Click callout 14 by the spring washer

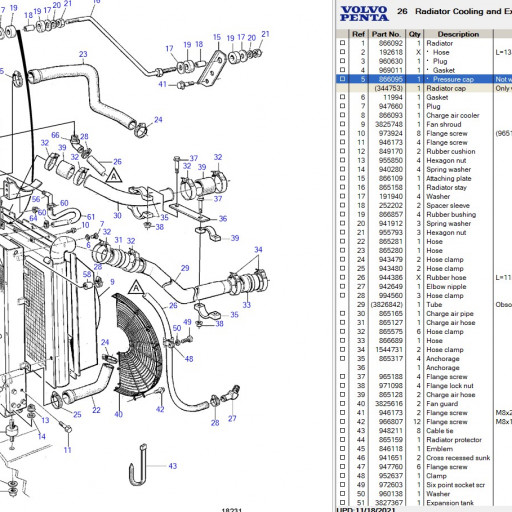click(42, 436)
